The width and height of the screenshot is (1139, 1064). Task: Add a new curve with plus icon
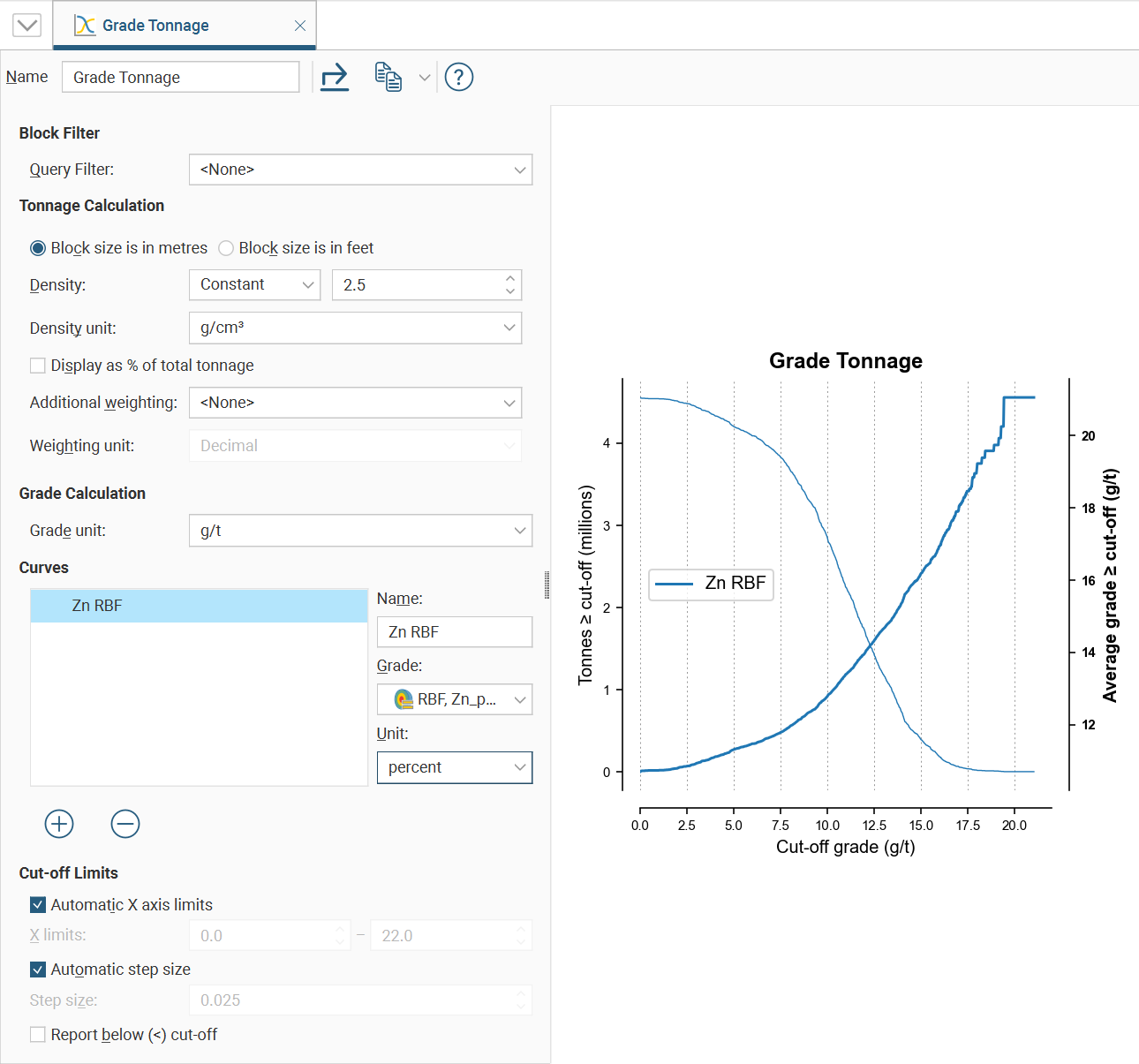59,824
